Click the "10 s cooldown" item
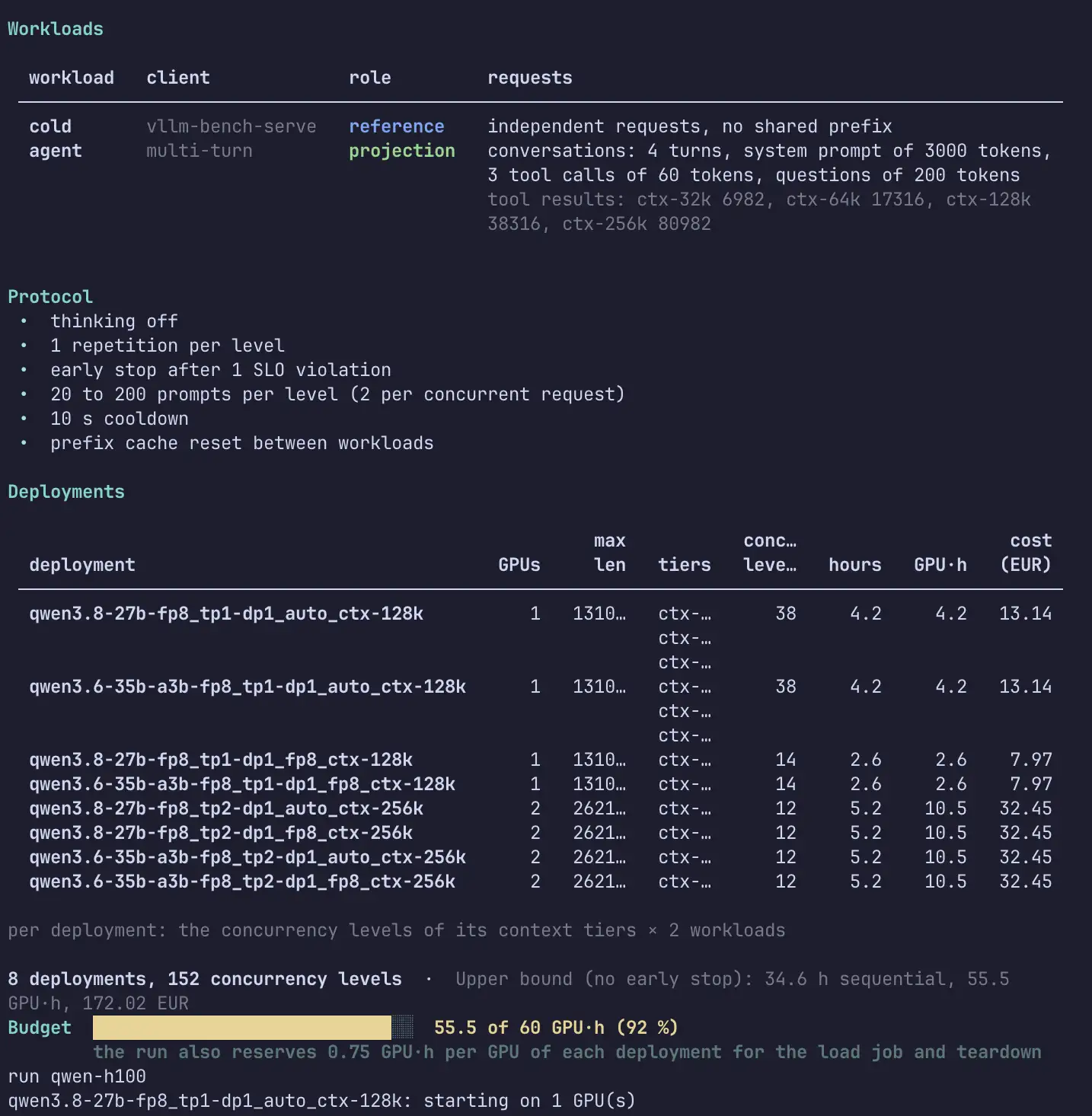 [120, 419]
